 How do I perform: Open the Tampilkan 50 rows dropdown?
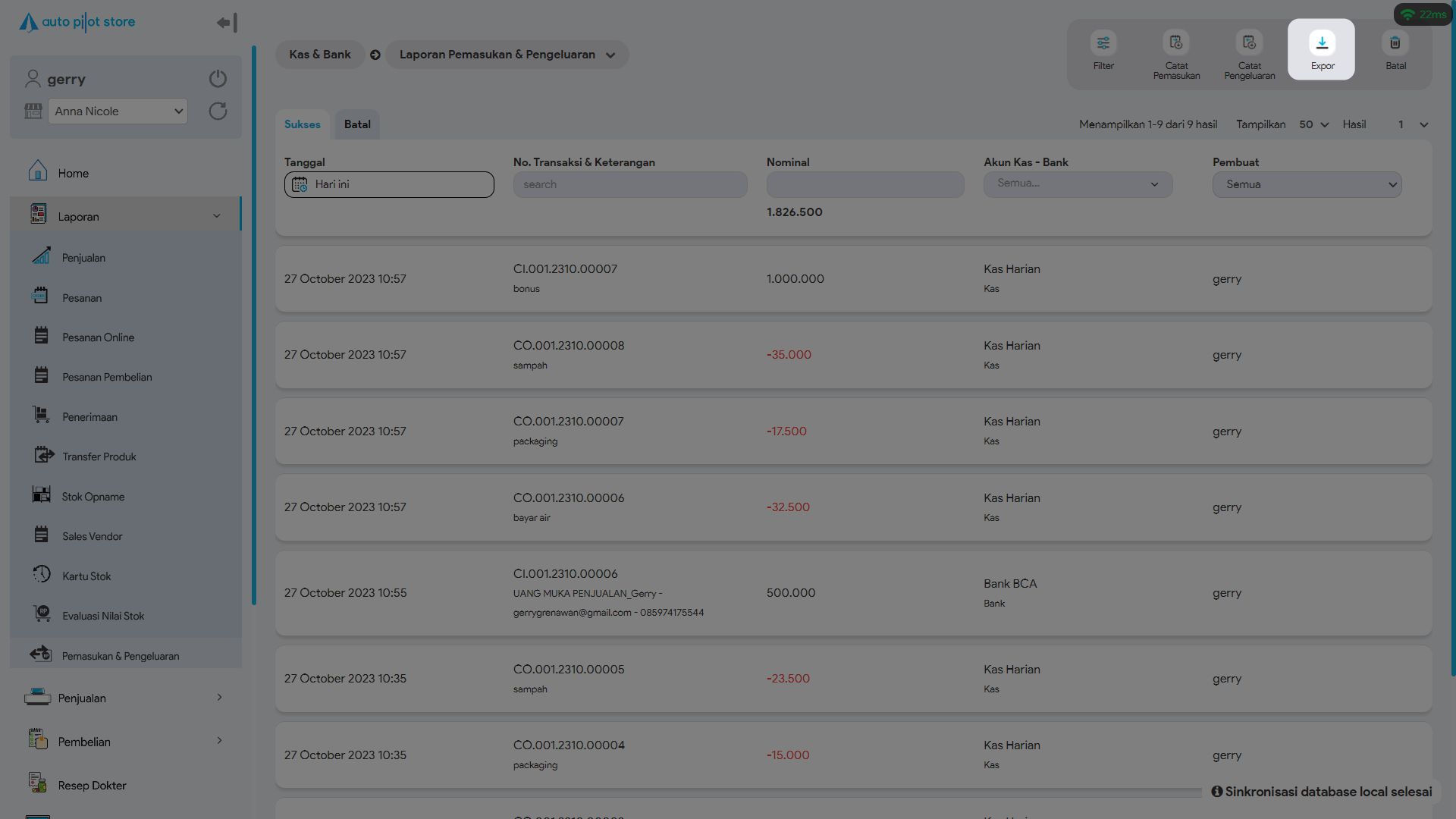coord(1313,124)
